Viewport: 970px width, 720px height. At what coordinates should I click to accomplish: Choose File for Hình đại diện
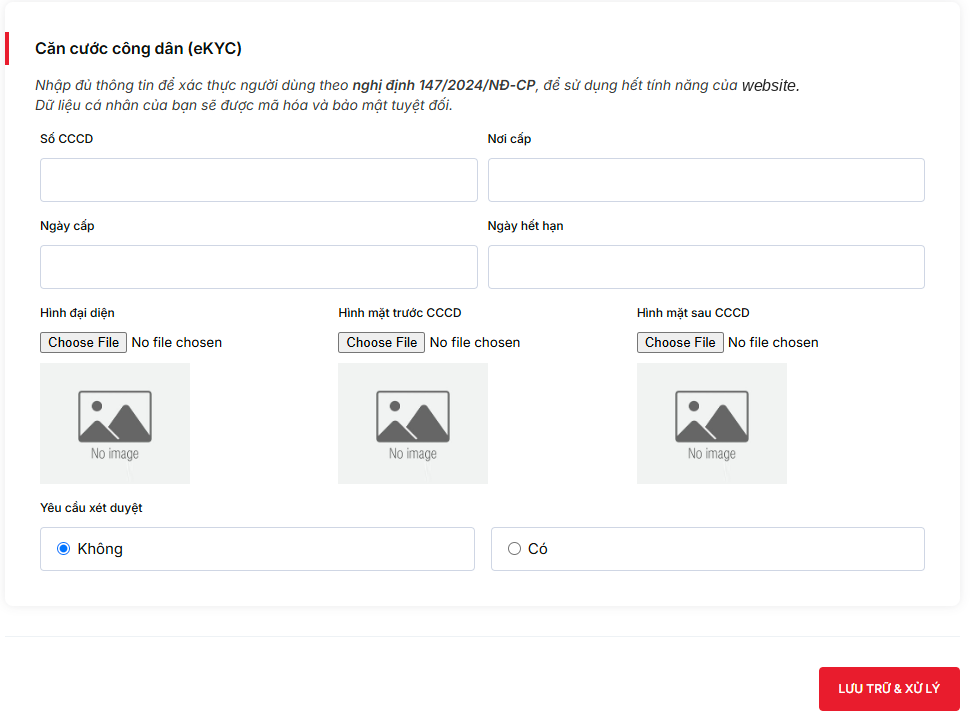(84, 343)
